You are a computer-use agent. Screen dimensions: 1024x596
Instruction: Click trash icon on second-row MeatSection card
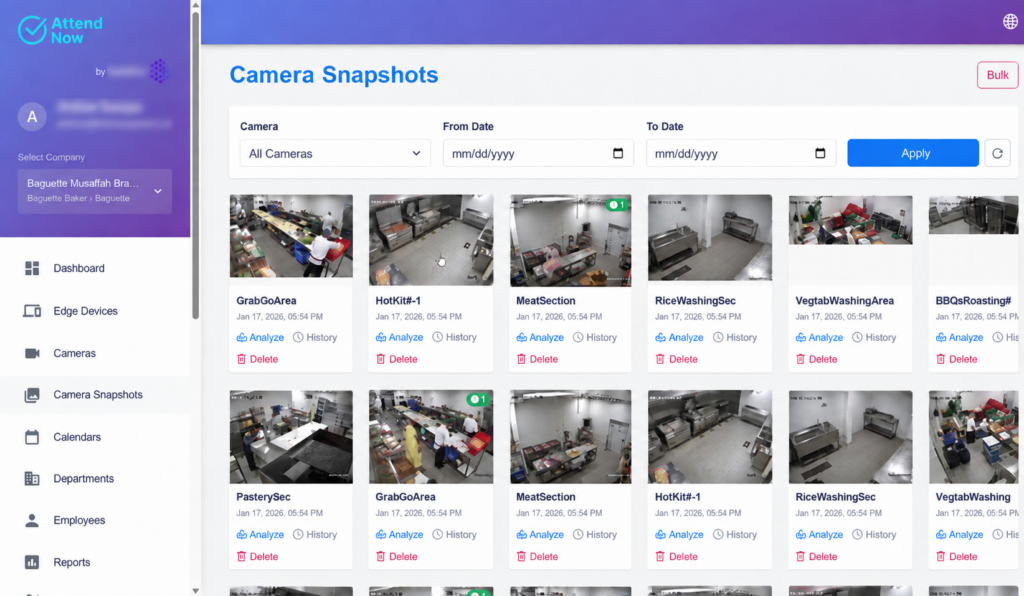click(x=521, y=556)
